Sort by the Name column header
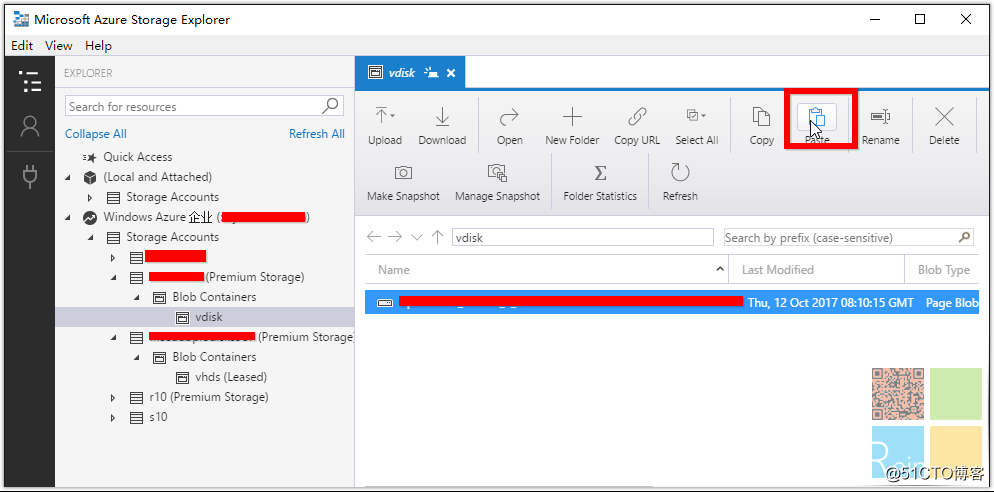 (546, 269)
